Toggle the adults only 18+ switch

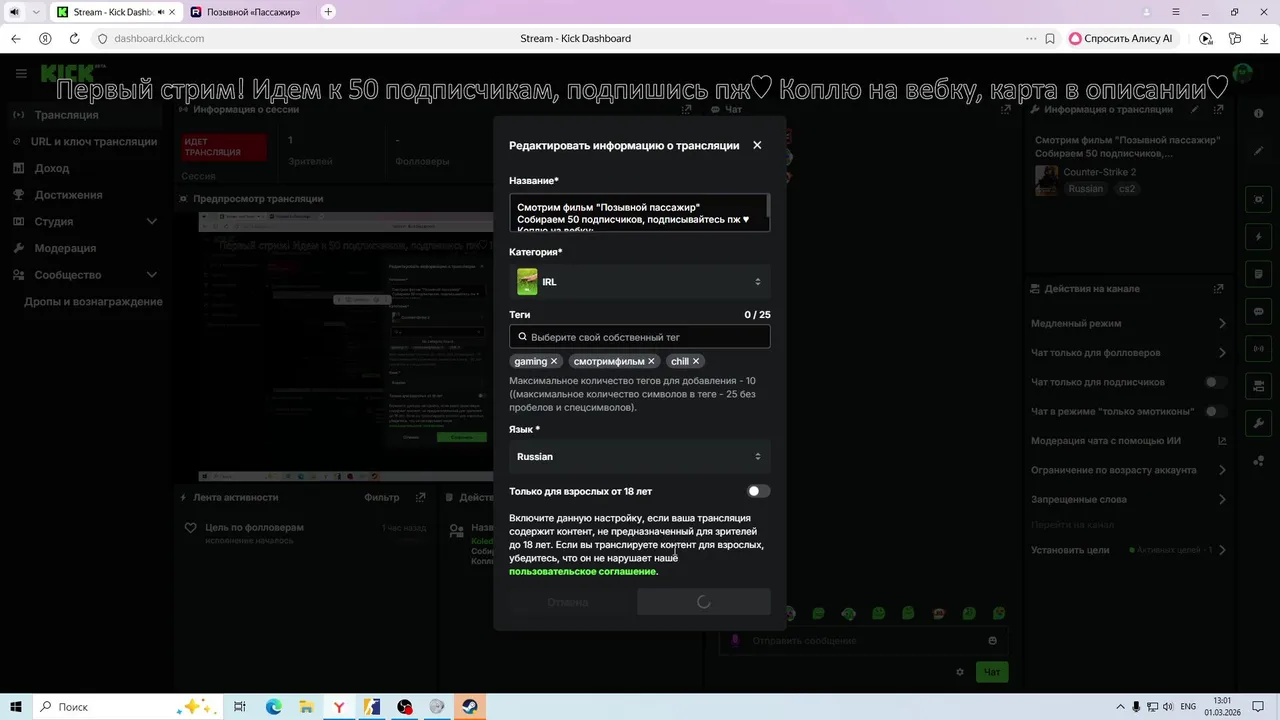point(759,491)
